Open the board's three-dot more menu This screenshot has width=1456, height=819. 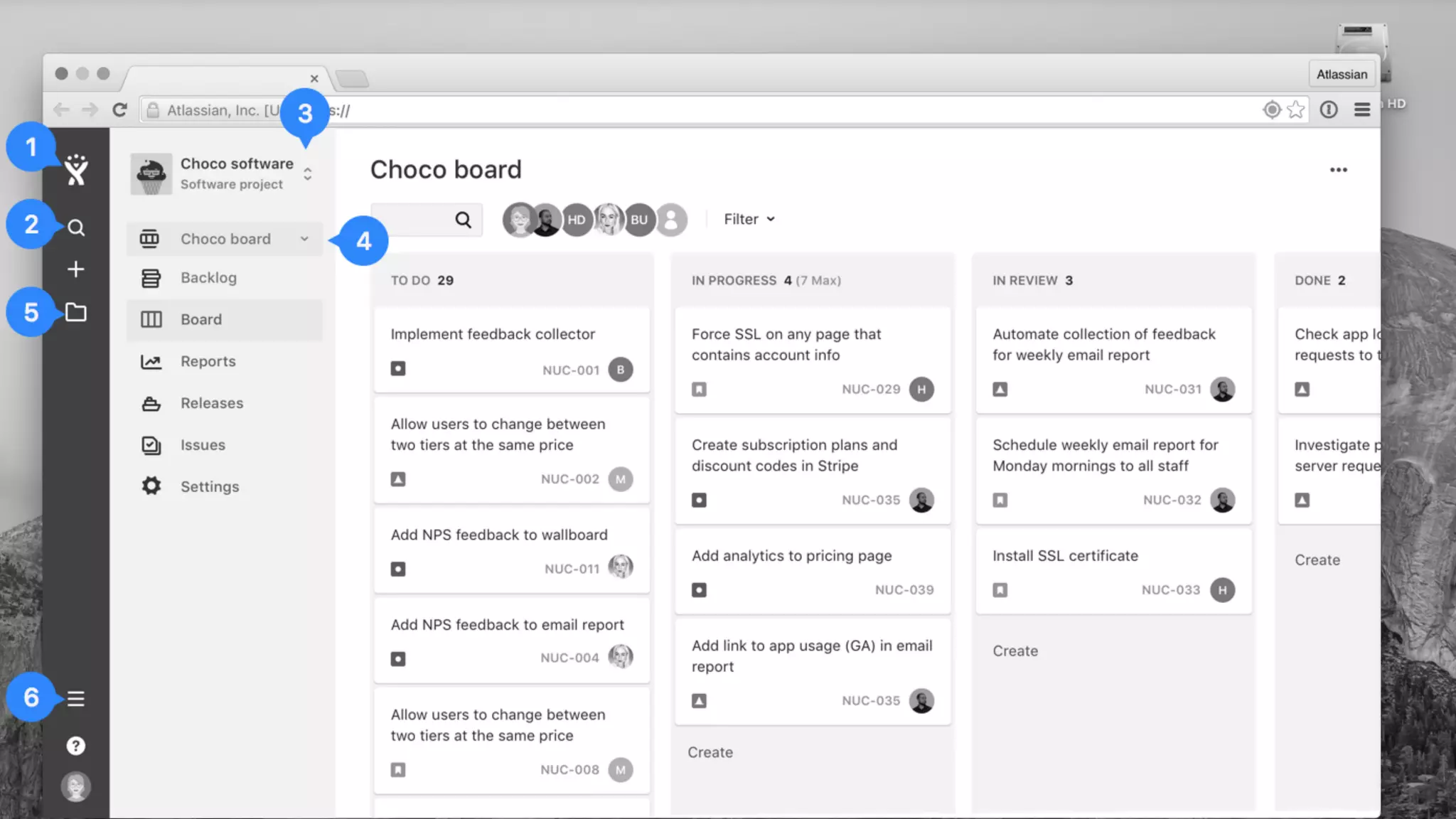point(1338,170)
